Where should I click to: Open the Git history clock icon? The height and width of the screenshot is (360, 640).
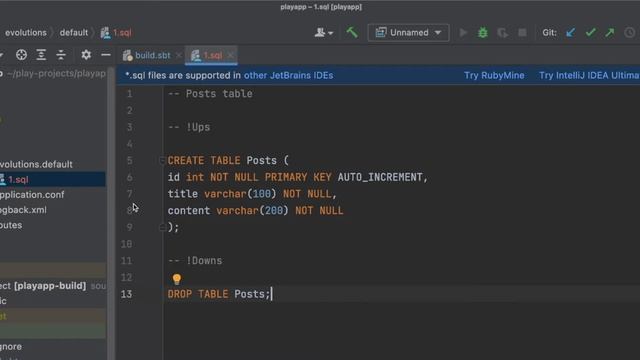pos(629,33)
